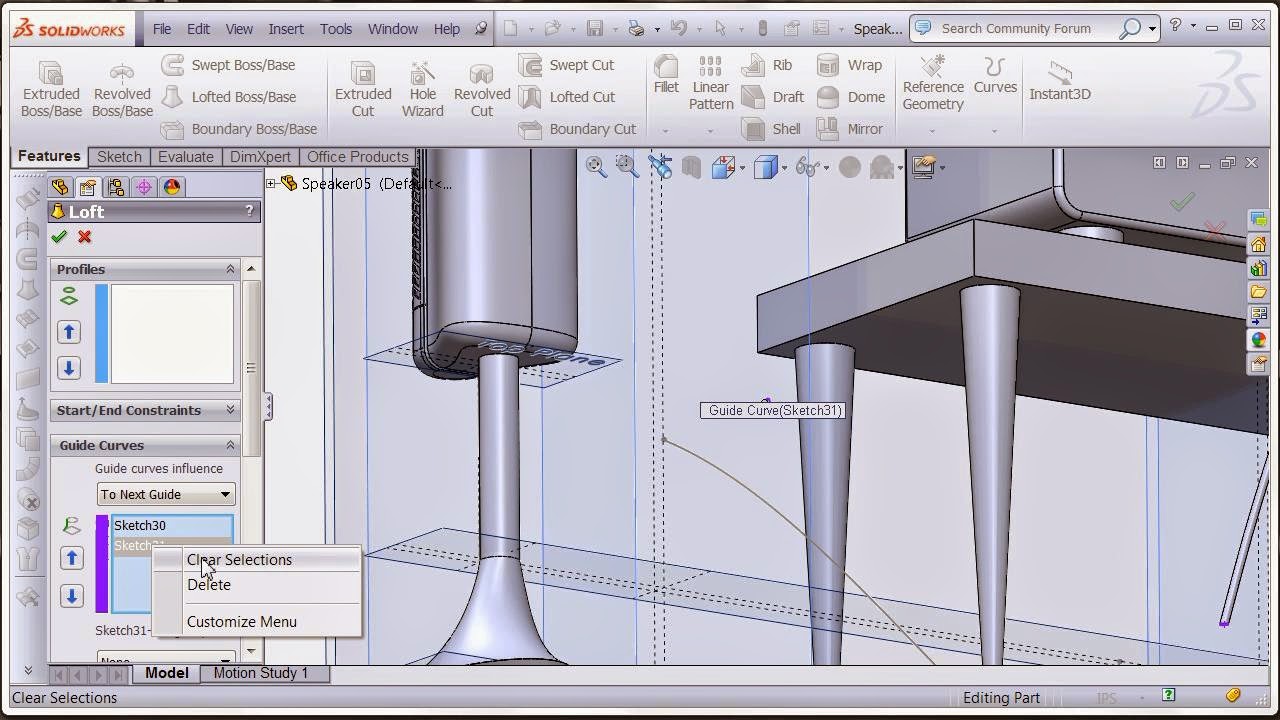Click the Profiles selection box
The height and width of the screenshot is (720, 1280).
pos(172,334)
